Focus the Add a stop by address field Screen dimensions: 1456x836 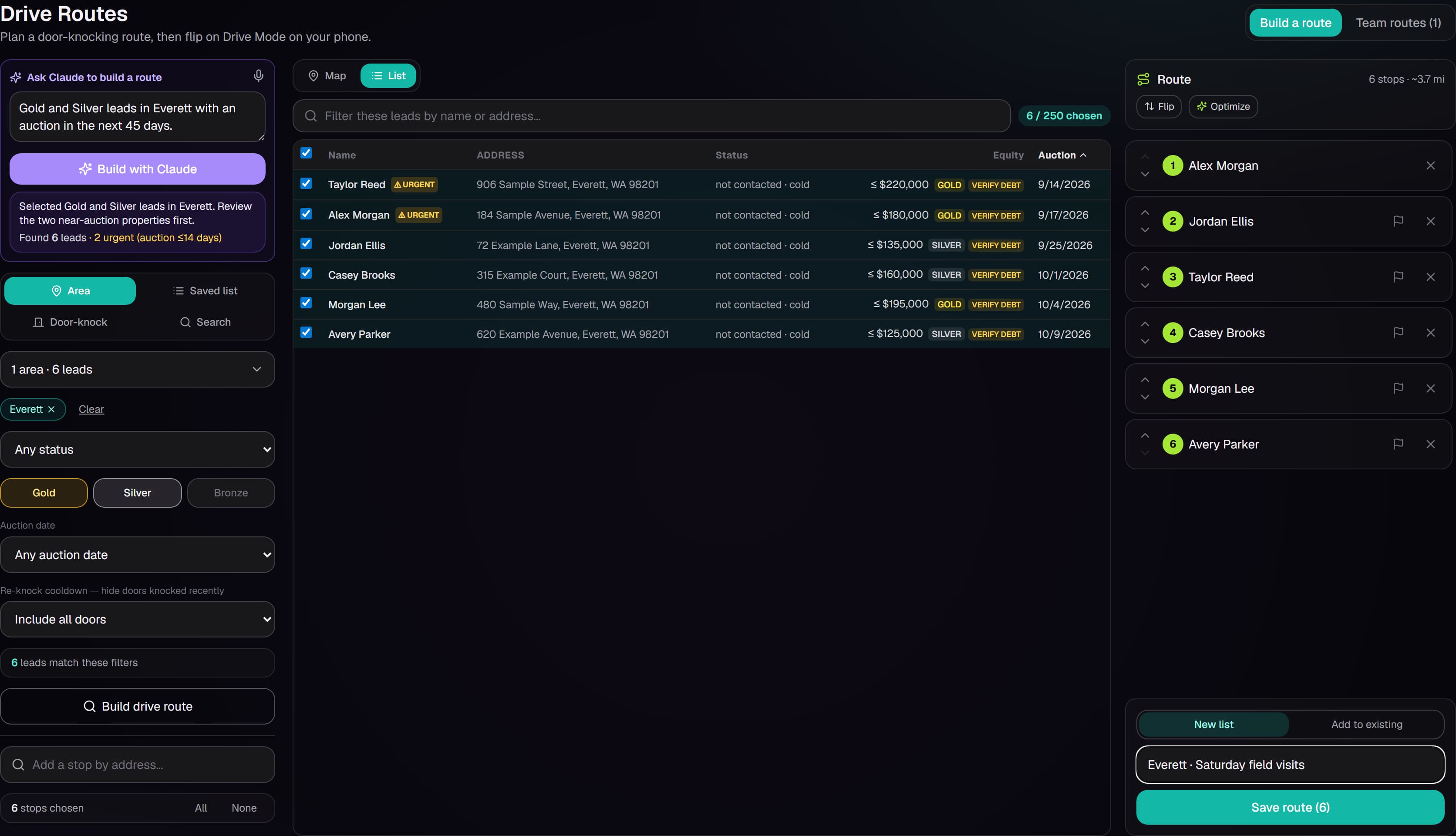pyautogui.click(x=137, y=765)
